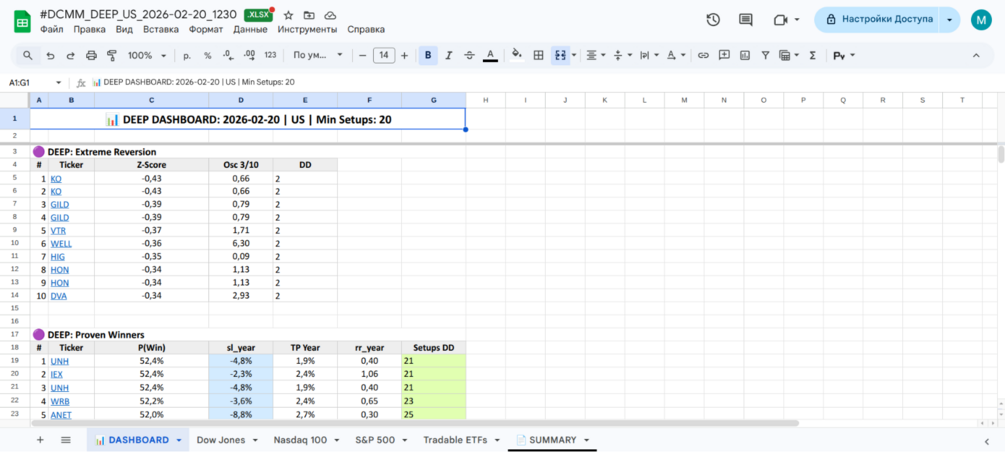Expand the merge type dropdown arrow
1005x452 pixels.
tap(574, 56)
